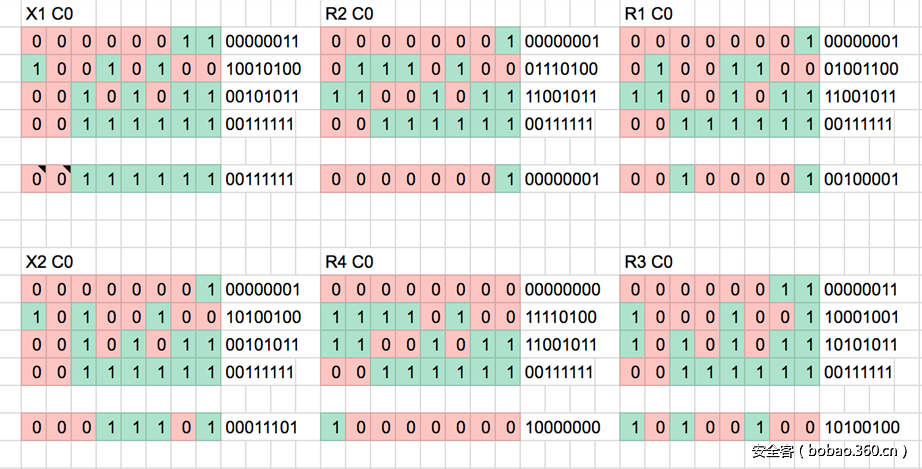Select the cell reading 10000000
Viewport: 922px width, 469px height.
pos(561,427)
